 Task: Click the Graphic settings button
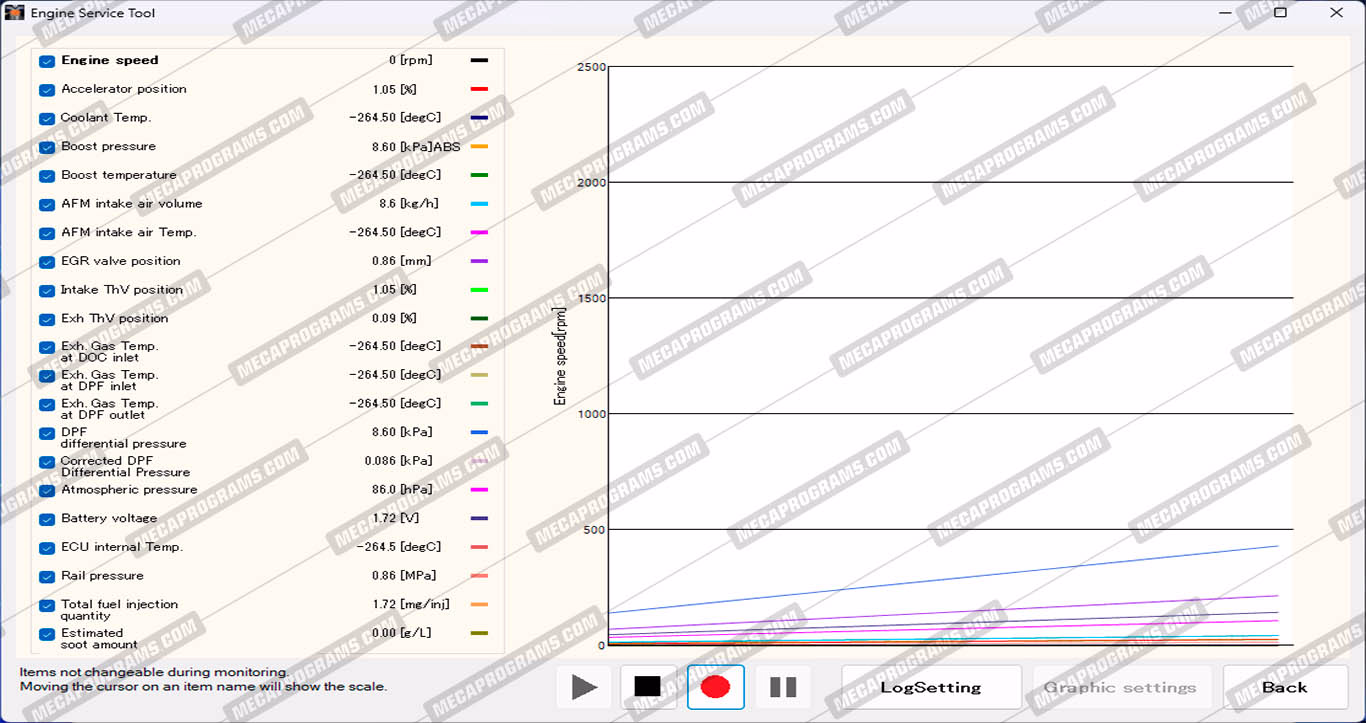[x=1120, y=687]
